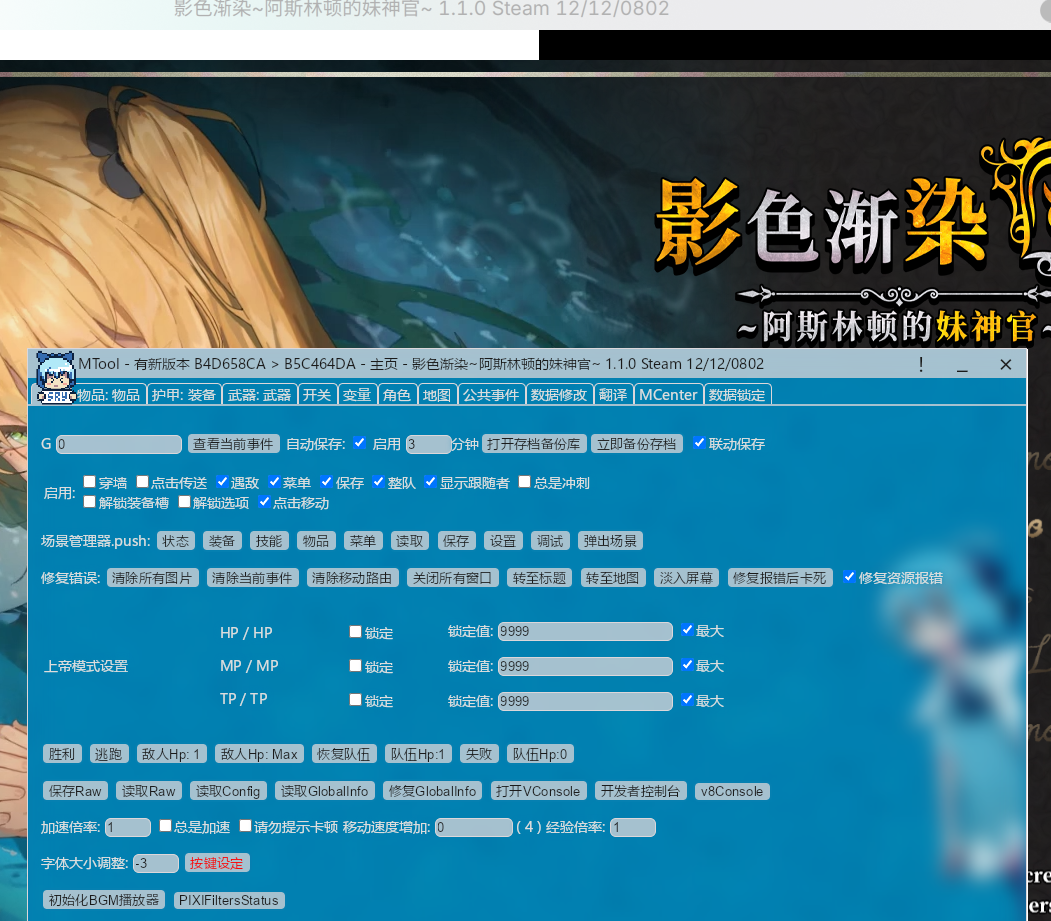Click the 敌人Hp: Max button
Image resolution: width=1051 pixels, height=921 pixels.
click(258, 753)
